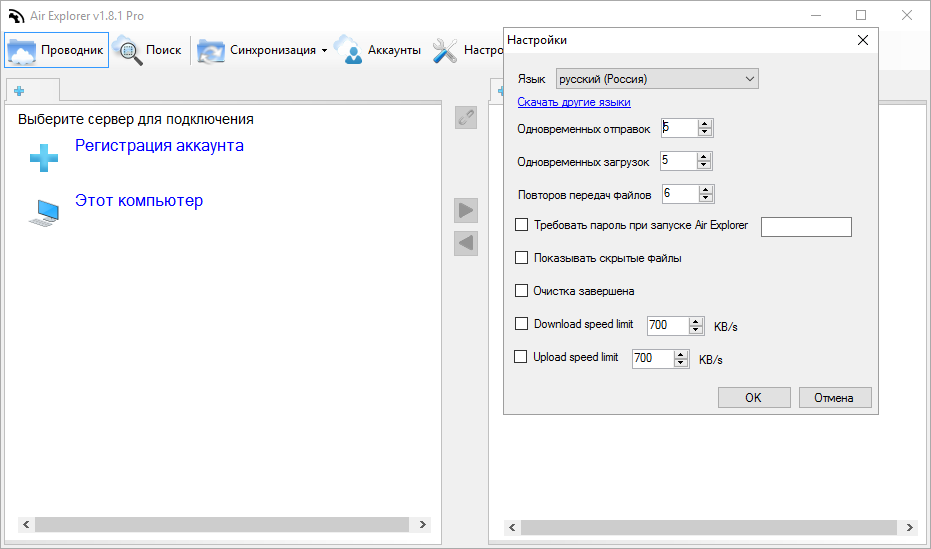This screenshot has width=931, height=549.
Task: Click the Синхронизация sync icon
Action: [x=211, y=51]
